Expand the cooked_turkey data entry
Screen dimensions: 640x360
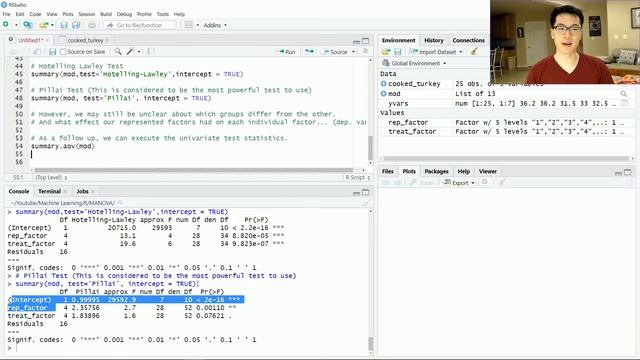[x=383, y=84]
